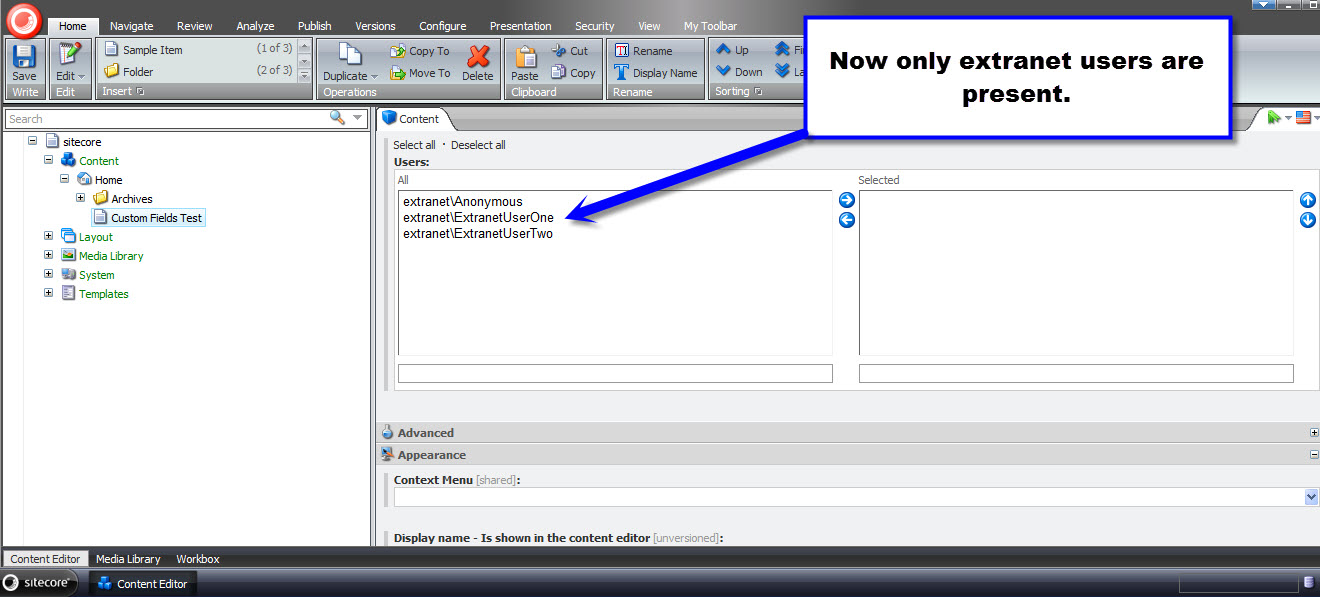Click the Paste clipboard icon
1320x597 pixels.
point(525,60)
